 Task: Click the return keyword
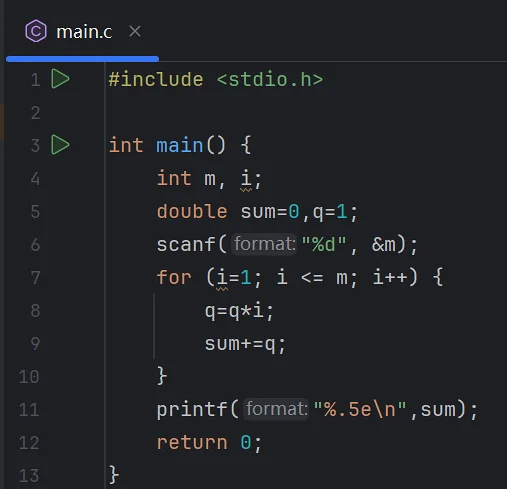[192, 442]
